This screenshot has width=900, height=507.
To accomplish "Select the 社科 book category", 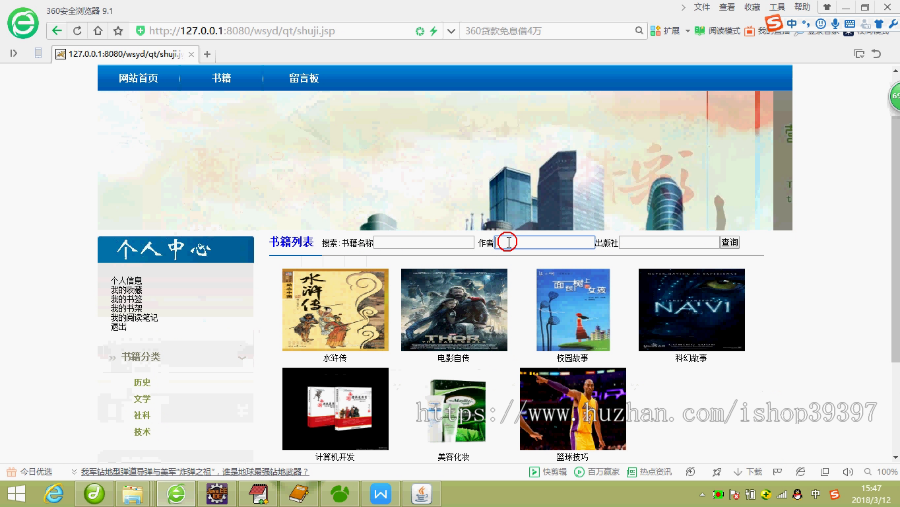I will [x=142, y=415].
